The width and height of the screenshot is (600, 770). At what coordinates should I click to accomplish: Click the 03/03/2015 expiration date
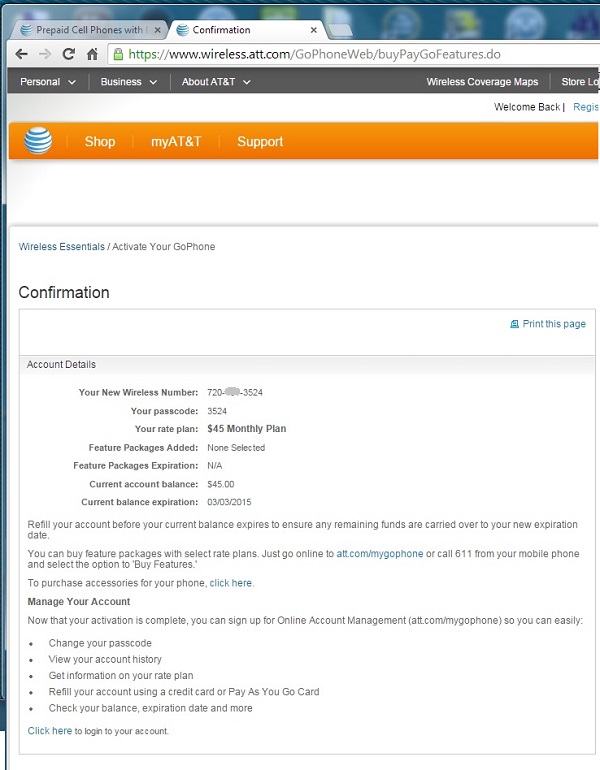point(229,502)
